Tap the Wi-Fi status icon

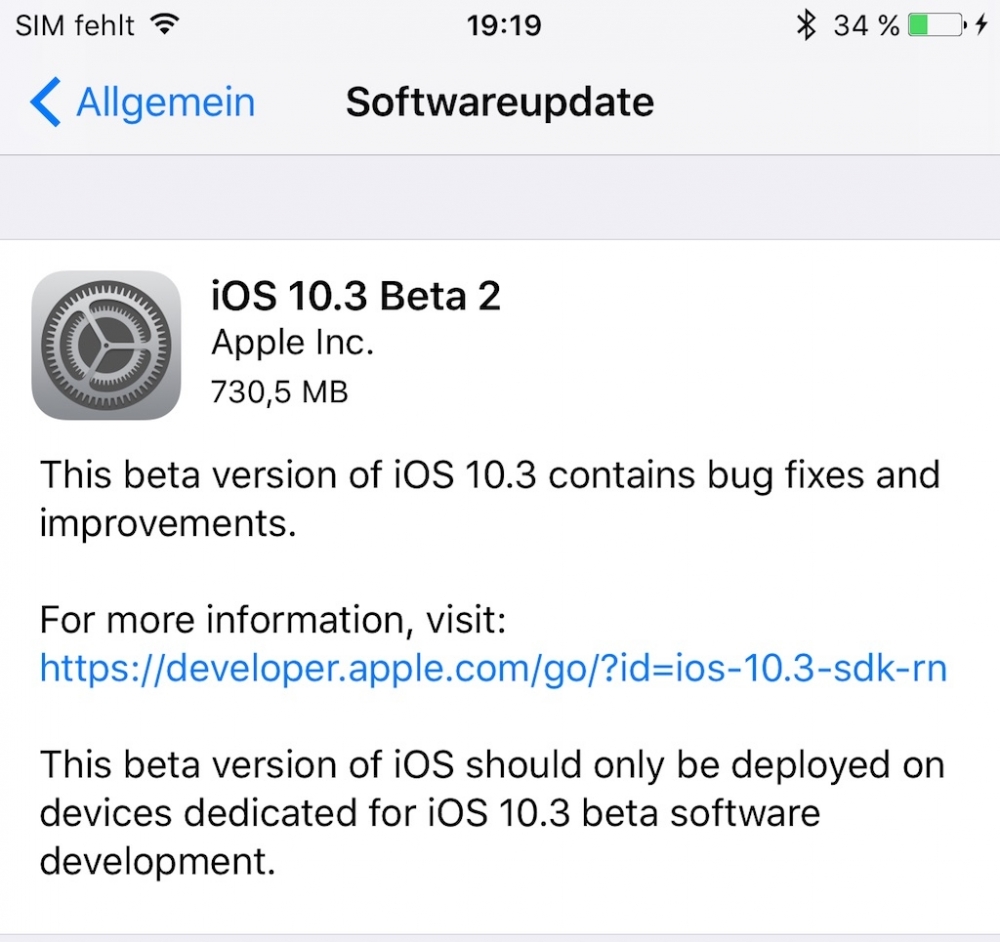(x=161, y=26)
